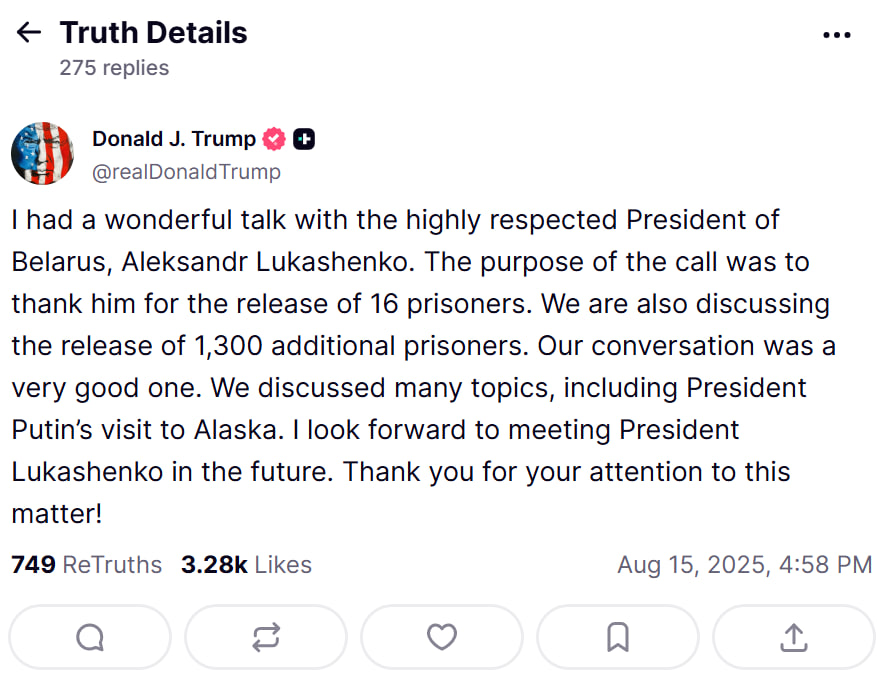Image resolution: width=877 pixels, height=676 pixels.
Task: Bookmark this Truth post
Action: coord(618,637)
